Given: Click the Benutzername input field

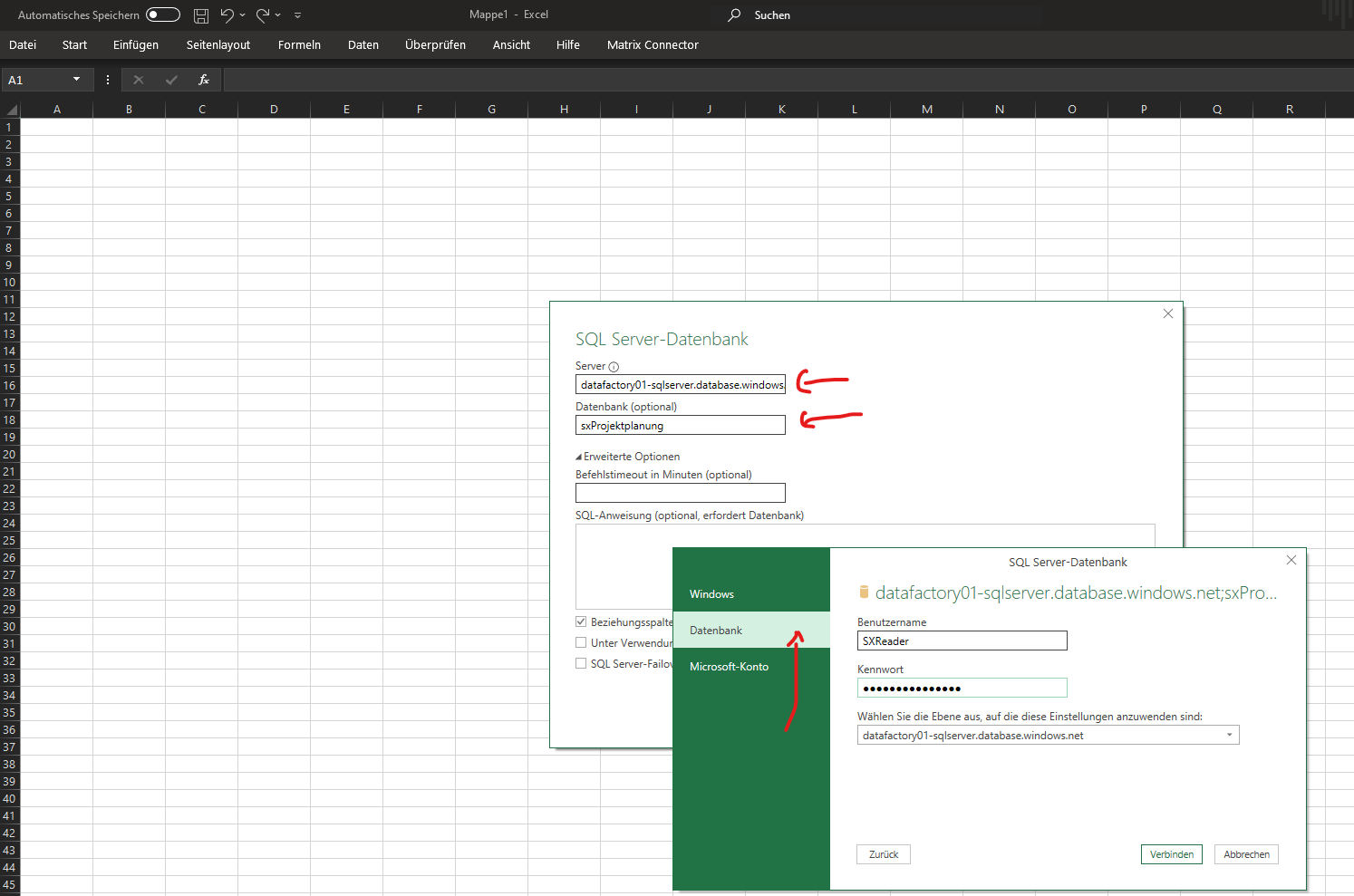Looking at the screenshot, I should pos(962,641).
